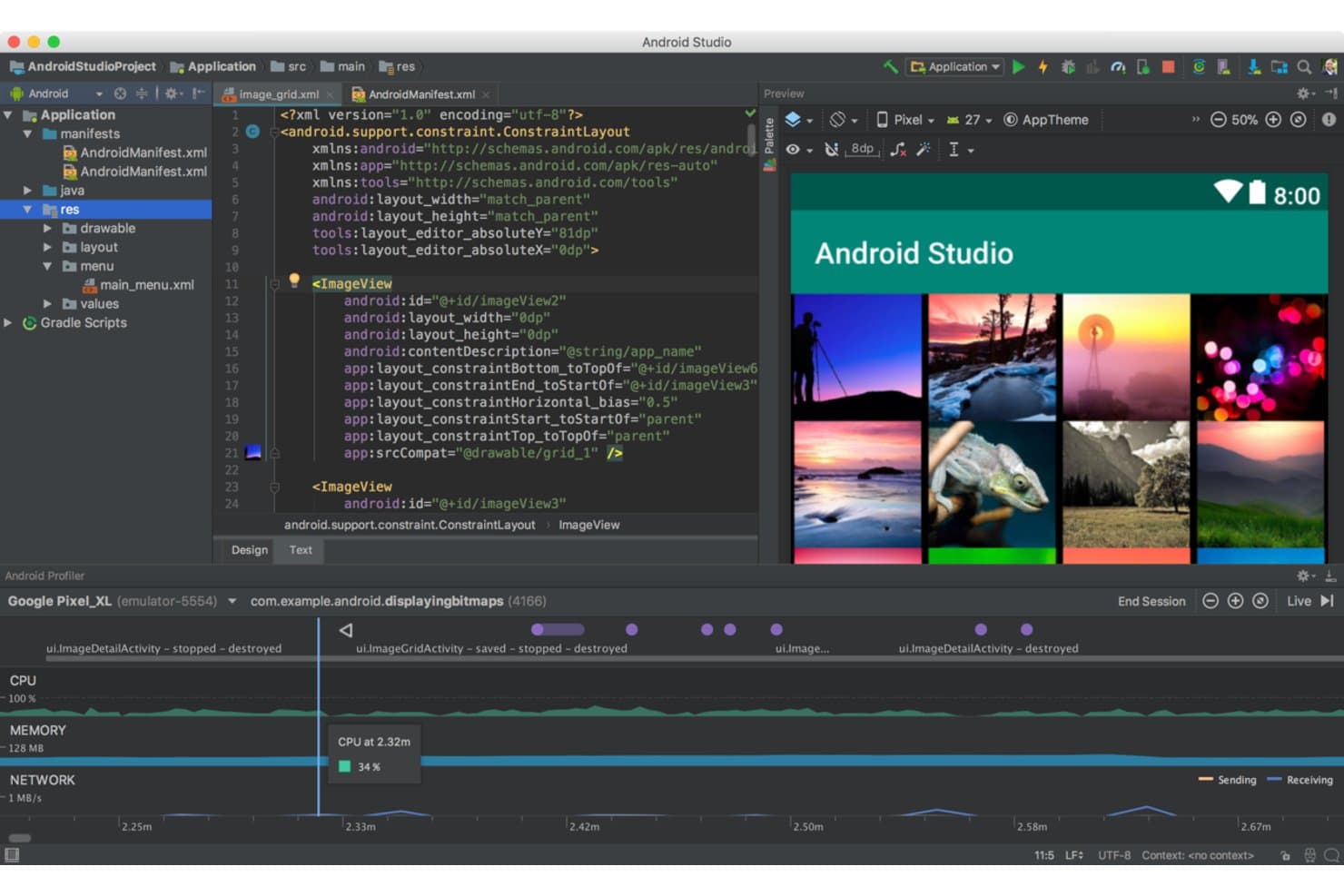Infer constraints with the magic wand icon

(924, 150)
